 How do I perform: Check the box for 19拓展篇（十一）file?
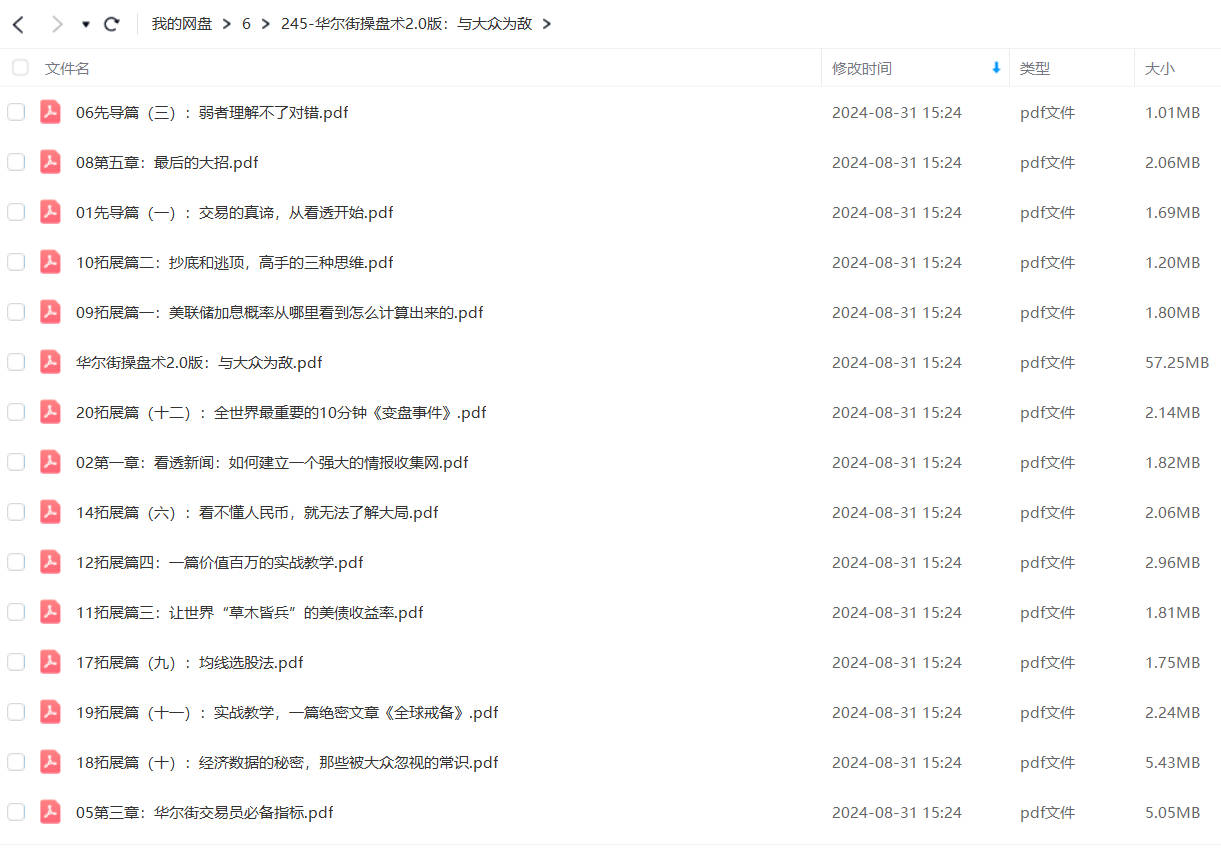(16, 712)
